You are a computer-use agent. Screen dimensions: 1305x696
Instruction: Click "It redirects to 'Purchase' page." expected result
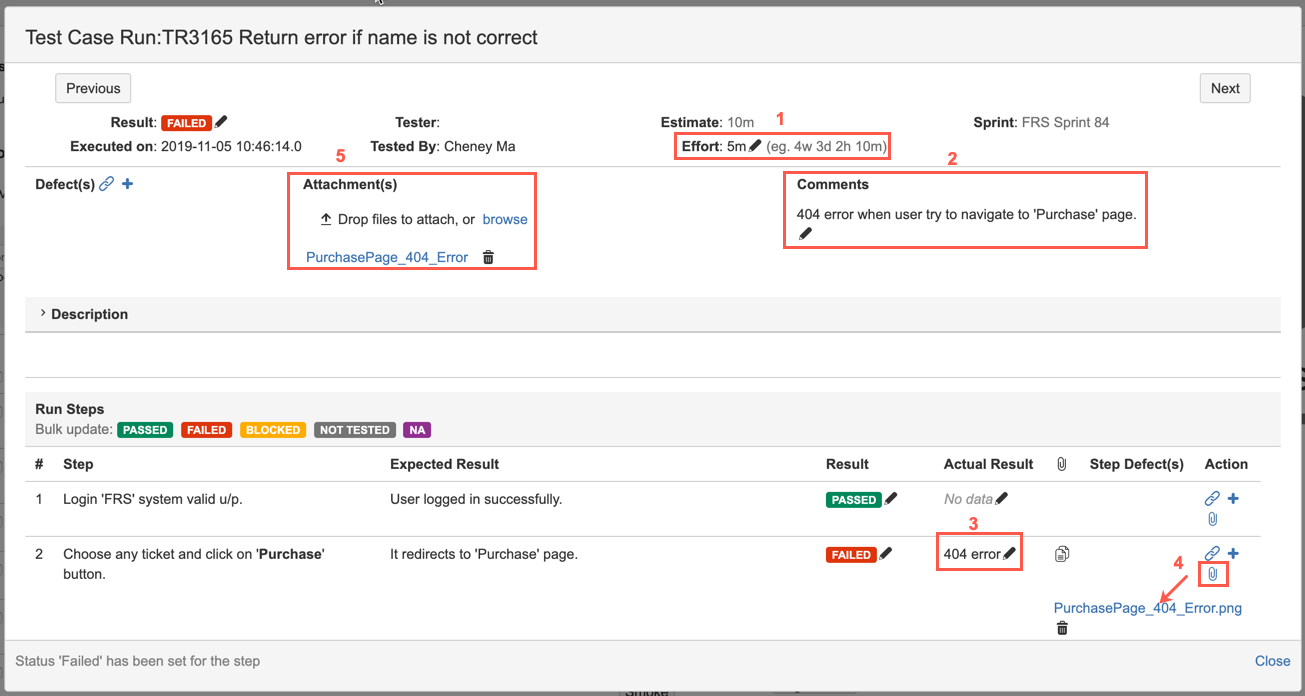coord(484,554)
